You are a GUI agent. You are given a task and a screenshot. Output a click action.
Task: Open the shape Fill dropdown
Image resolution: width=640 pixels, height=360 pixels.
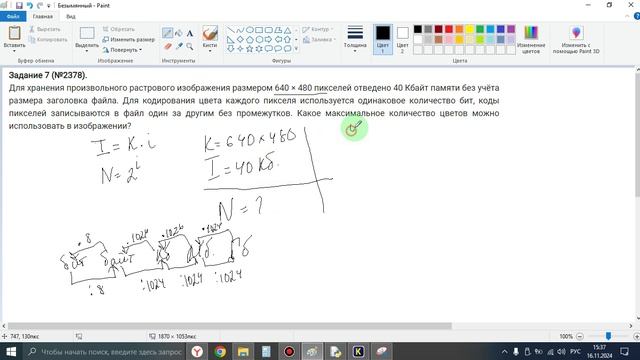[319, 40]
